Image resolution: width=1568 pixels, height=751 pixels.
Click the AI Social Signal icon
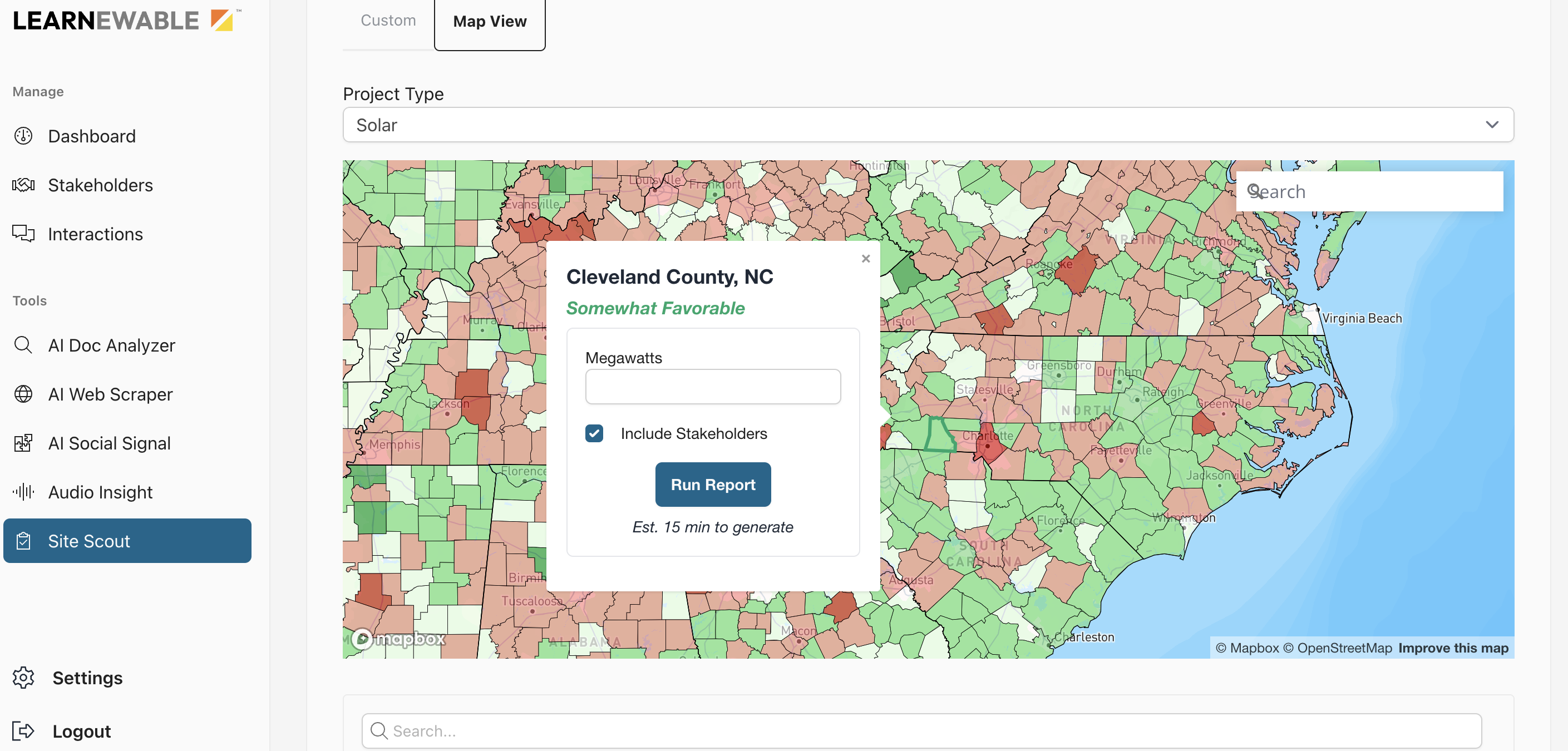[23, 443]
